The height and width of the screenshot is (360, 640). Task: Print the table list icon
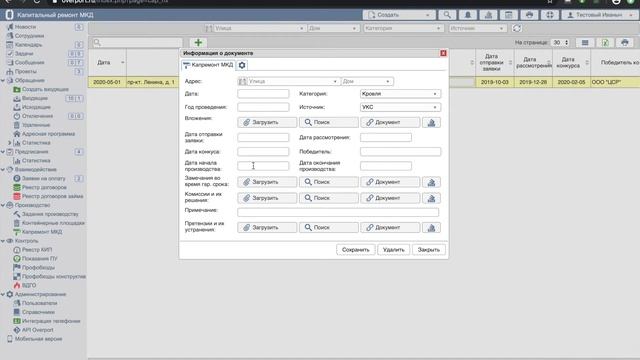tap(624, 42)
